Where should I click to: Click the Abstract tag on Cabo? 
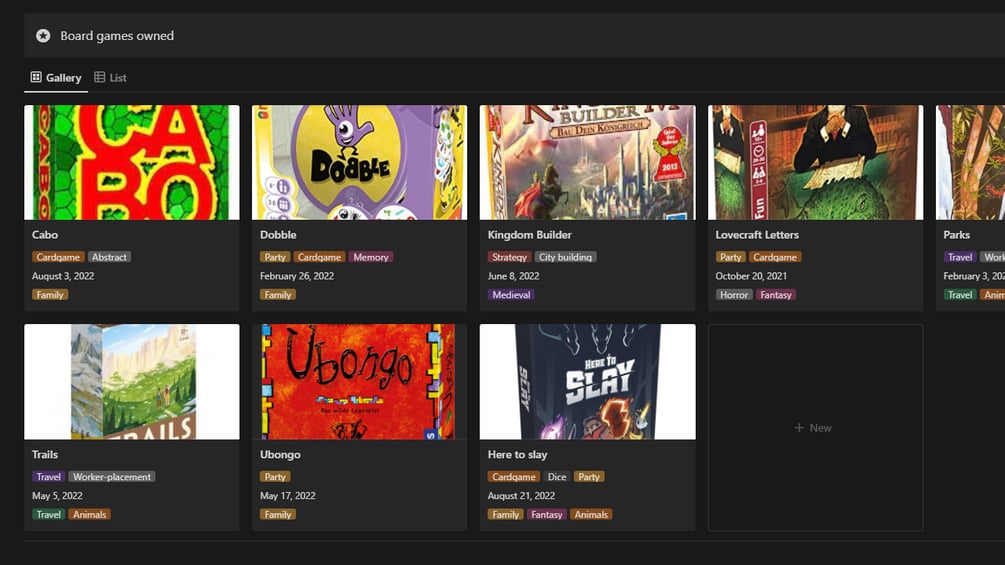[x=109, y=257]
